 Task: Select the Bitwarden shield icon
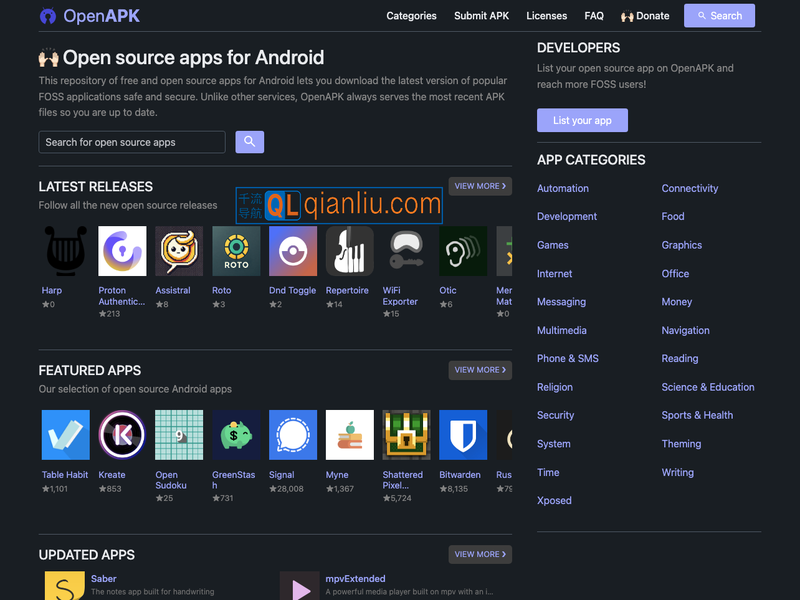tap(463, 435)
